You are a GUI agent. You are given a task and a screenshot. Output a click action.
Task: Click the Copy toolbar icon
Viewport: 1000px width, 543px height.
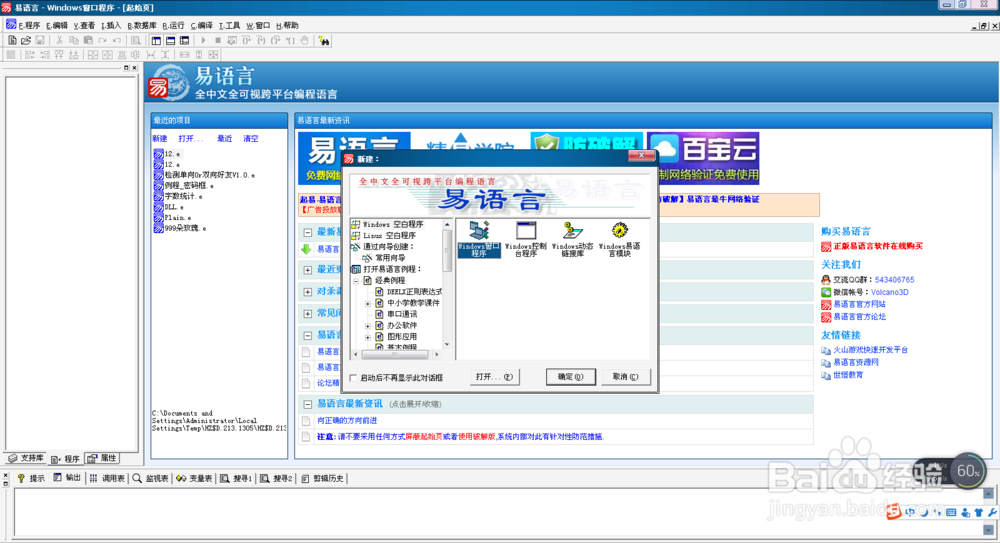[73, 40]
